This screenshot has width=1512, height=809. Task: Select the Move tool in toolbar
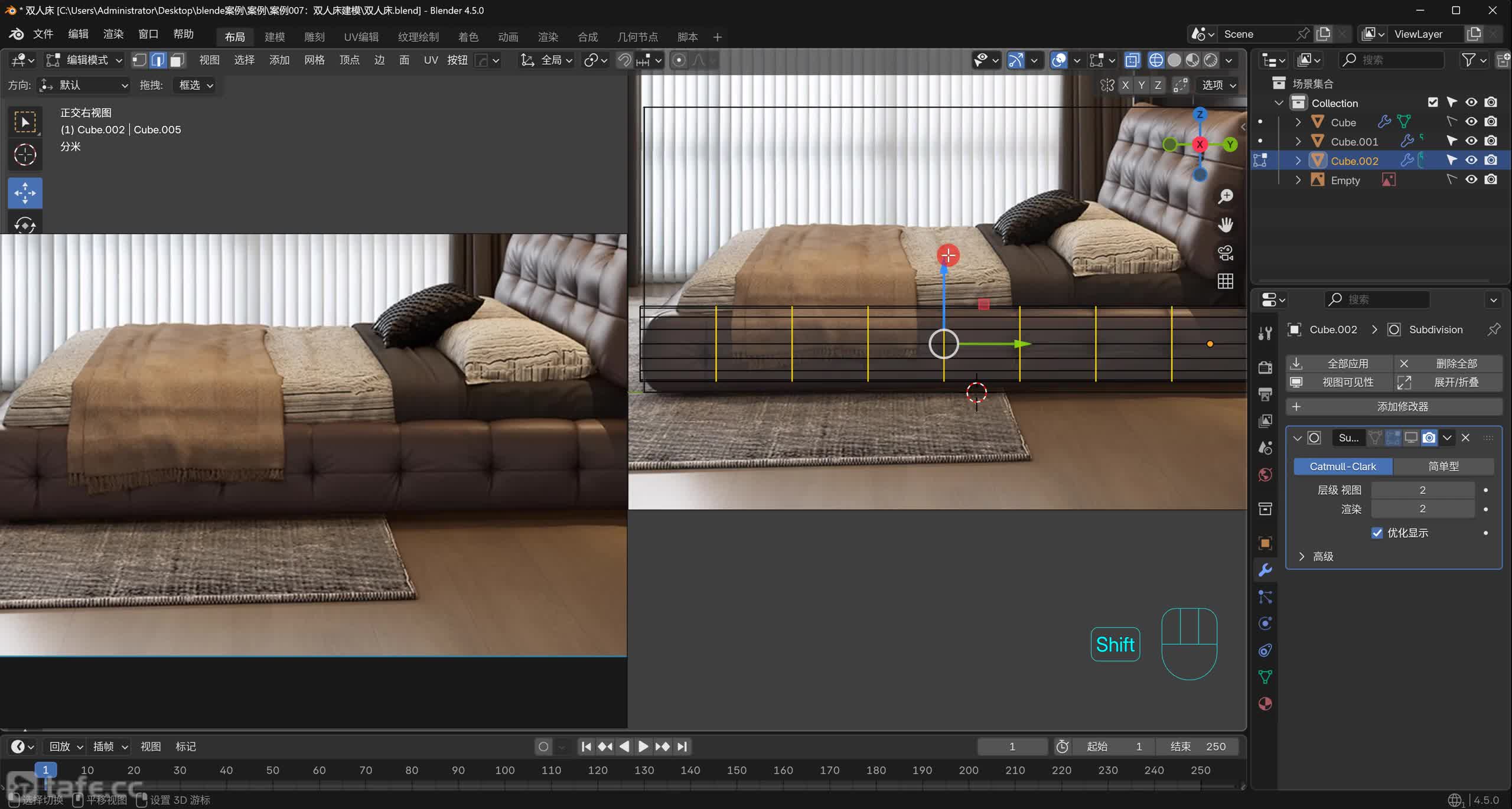point(25,193)
